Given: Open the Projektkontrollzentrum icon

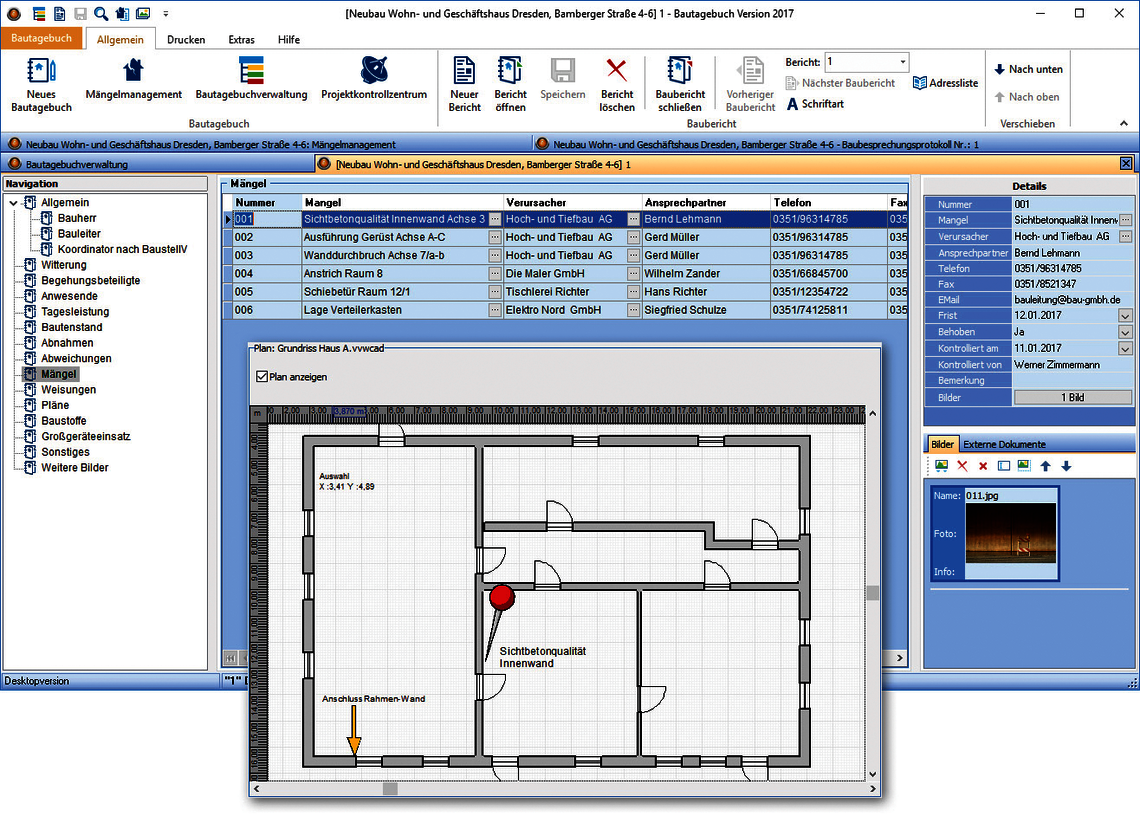Looking at the screenshot, I should 374,71.
